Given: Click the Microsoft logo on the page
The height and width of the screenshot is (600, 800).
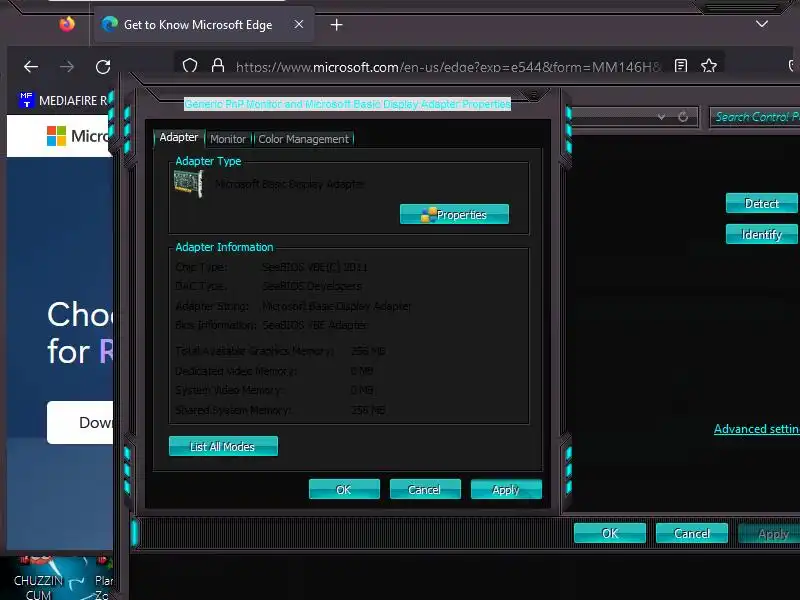Looking at the screenshot, I should point(57,136).
